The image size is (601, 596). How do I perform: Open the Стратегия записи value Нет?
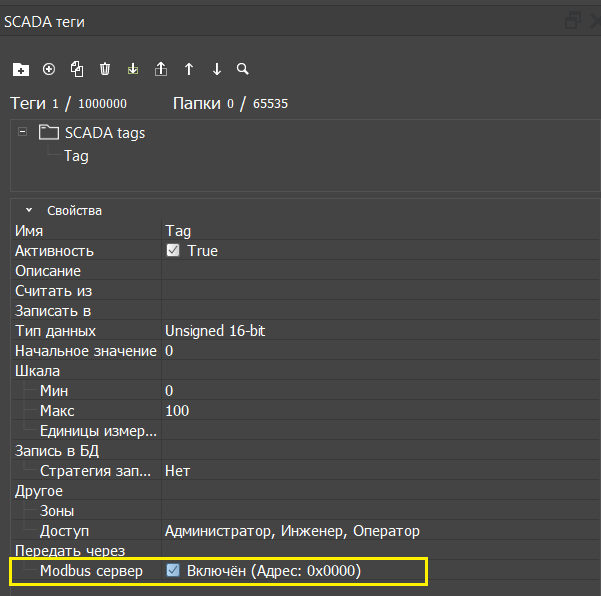[x=380, y=471]
